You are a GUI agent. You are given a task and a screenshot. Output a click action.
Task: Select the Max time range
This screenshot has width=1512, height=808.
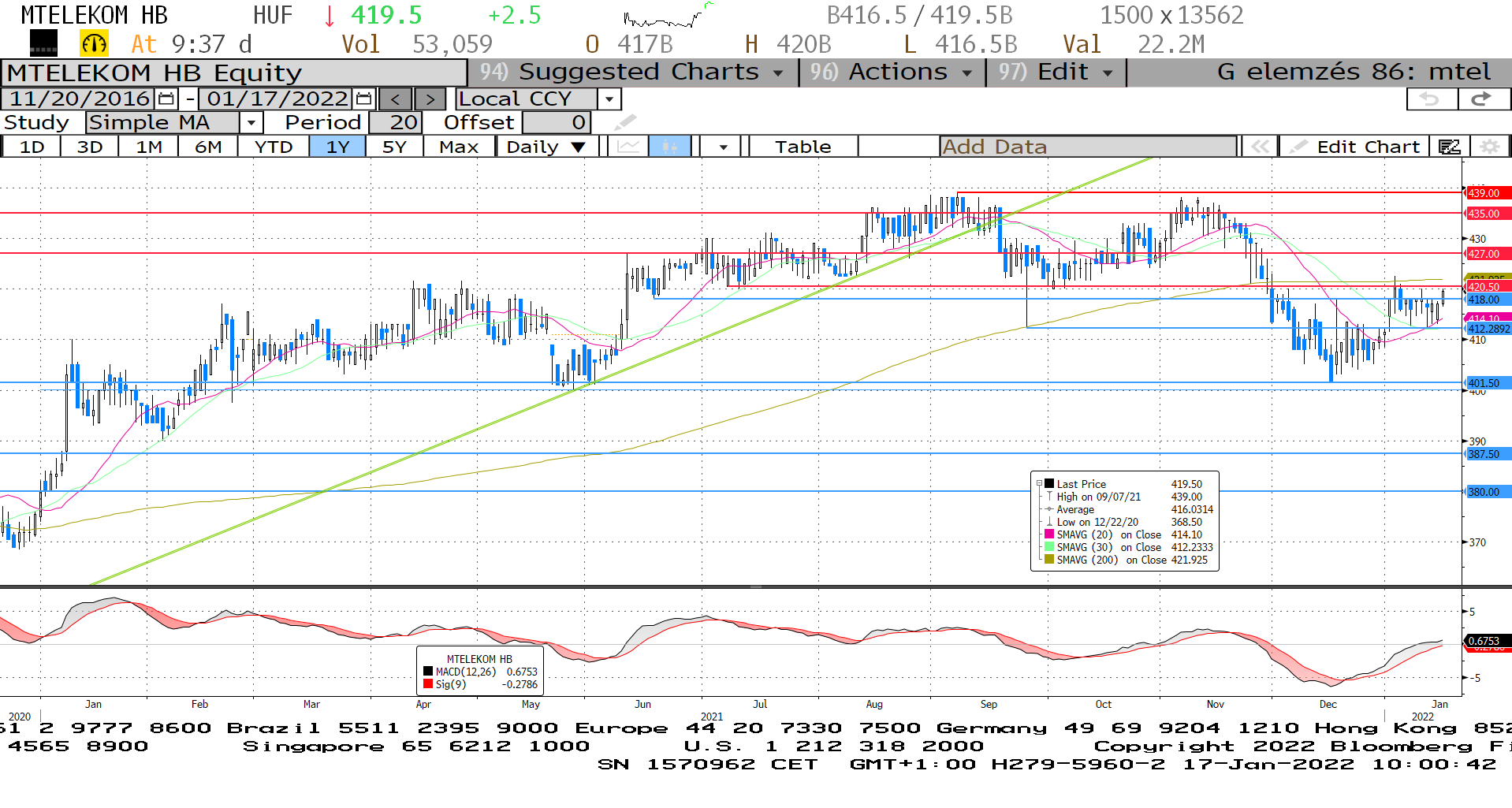point(459,147)
